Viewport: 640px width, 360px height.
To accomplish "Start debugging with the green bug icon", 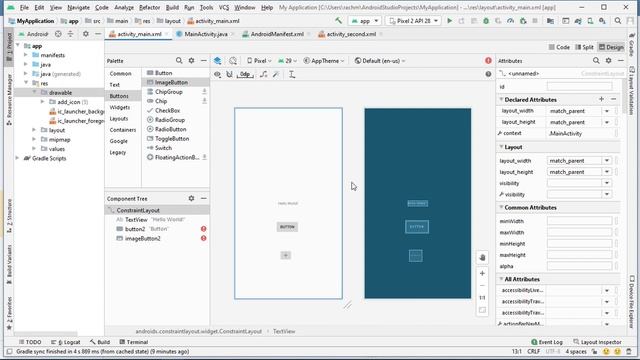I will (486, 21).
